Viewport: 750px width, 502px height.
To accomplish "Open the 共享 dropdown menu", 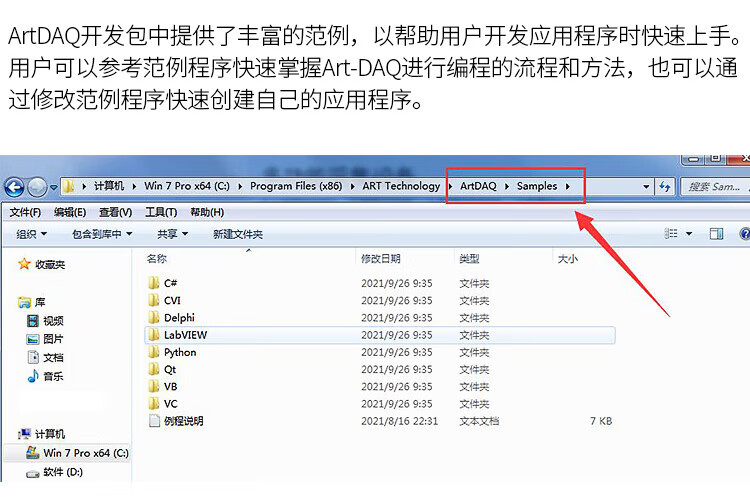I will (173, 234).
